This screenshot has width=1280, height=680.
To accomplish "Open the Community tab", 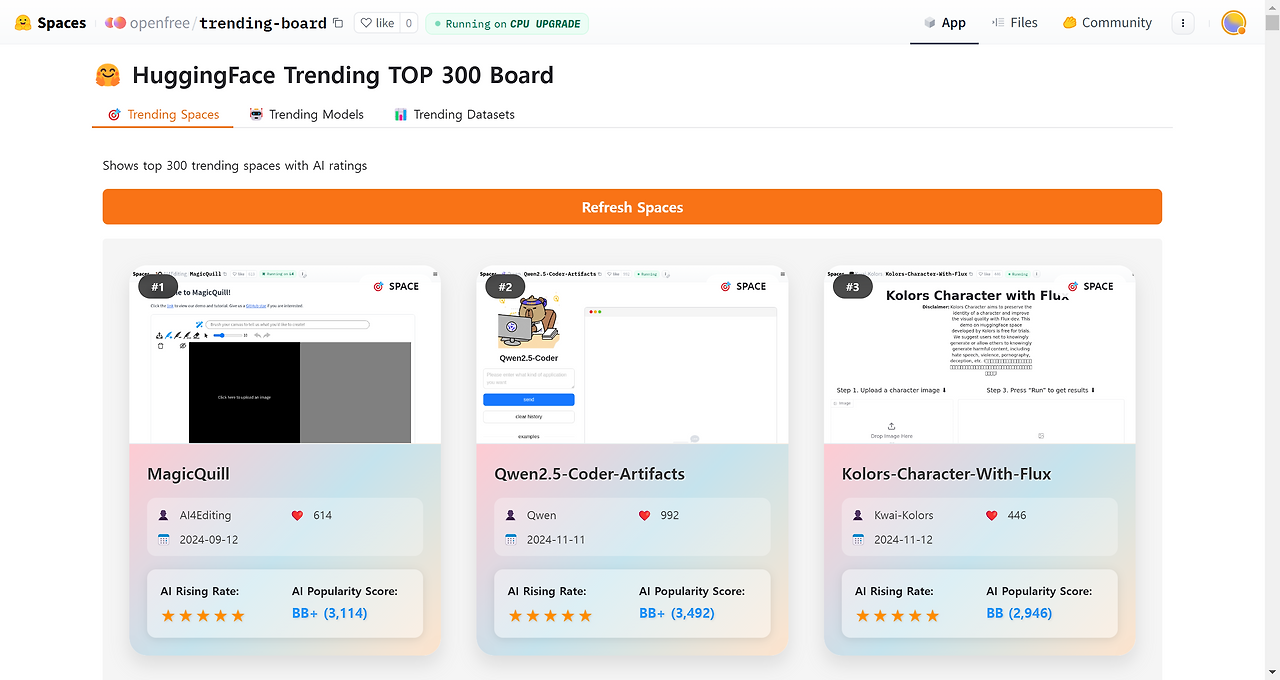I will [x=1107, y=23].
